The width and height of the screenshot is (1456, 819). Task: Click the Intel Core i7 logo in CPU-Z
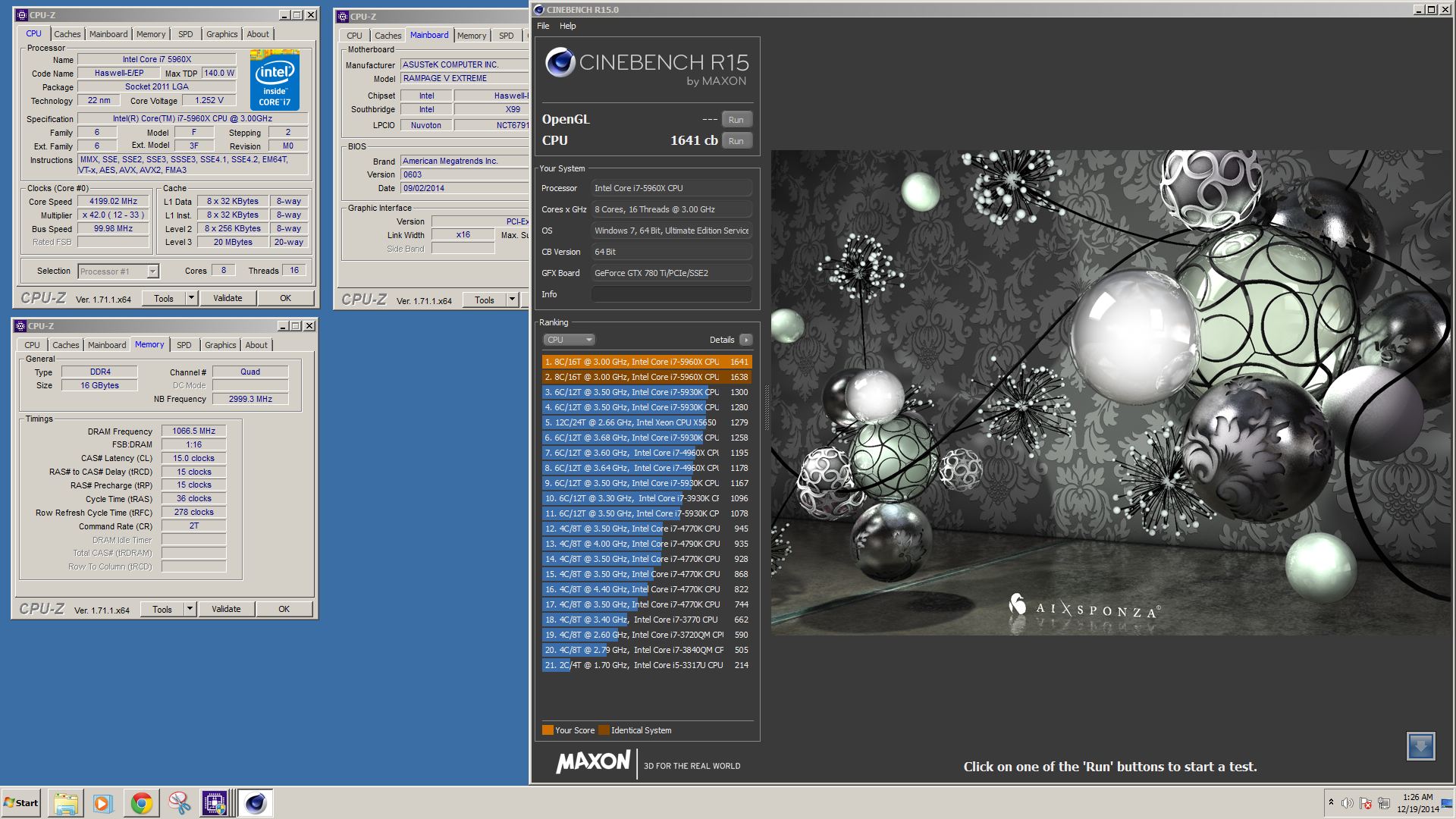tap(275, 80)
